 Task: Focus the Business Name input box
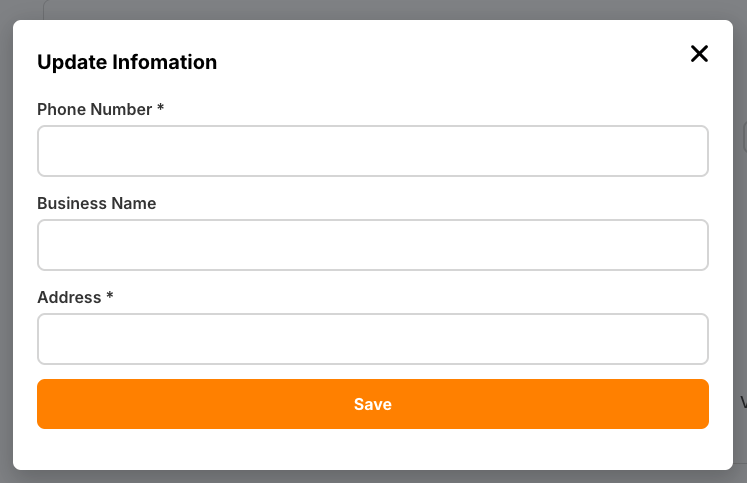[x=372, y=245]
